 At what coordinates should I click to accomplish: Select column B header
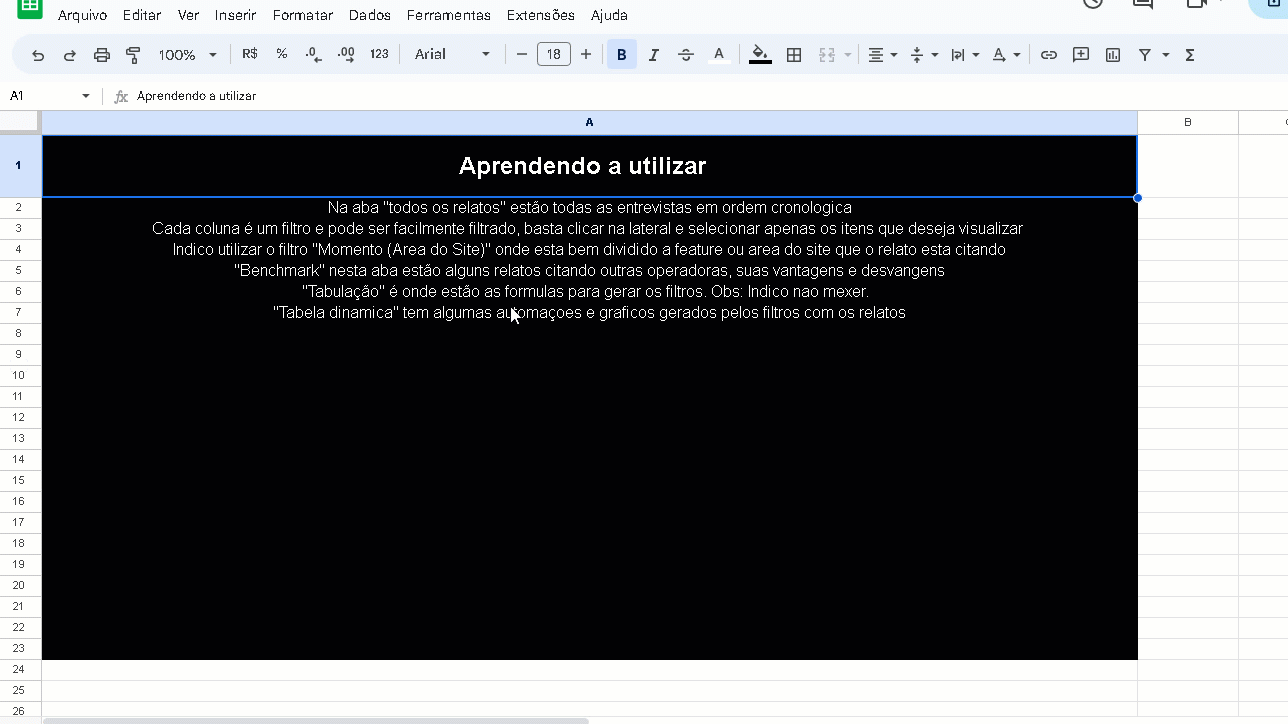pos(1188,122)
